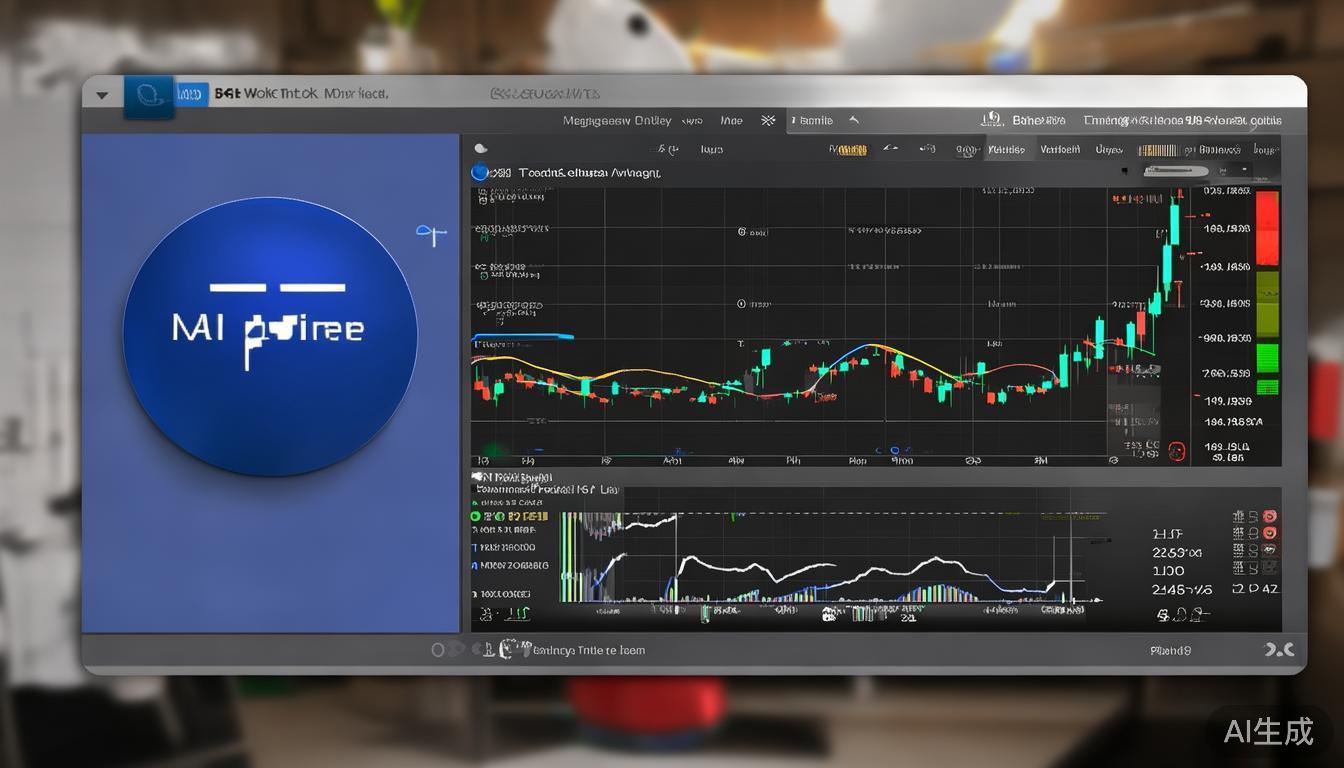This screenshot has width=1344, height=768.
Task: Click the red circle icon at the chart's bottom right
Action: coord(1176,451)
